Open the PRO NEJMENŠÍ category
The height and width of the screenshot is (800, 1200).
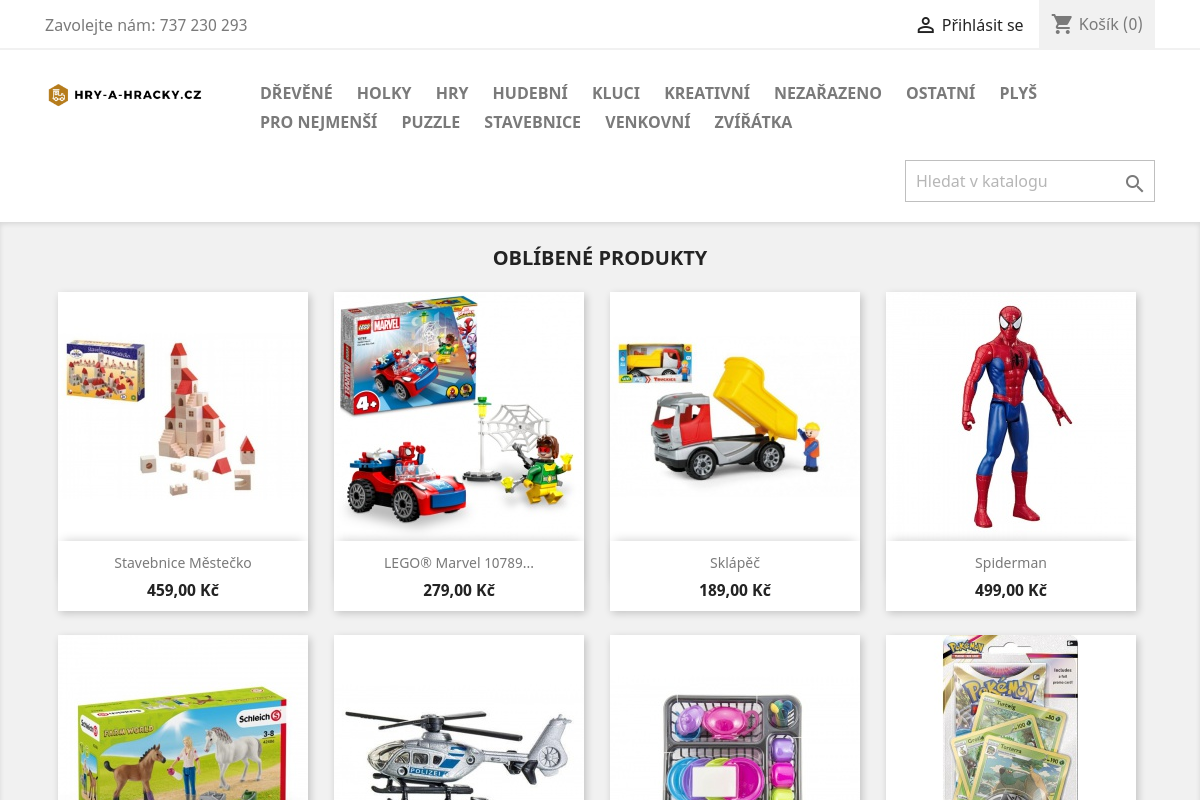pos(319,122)
